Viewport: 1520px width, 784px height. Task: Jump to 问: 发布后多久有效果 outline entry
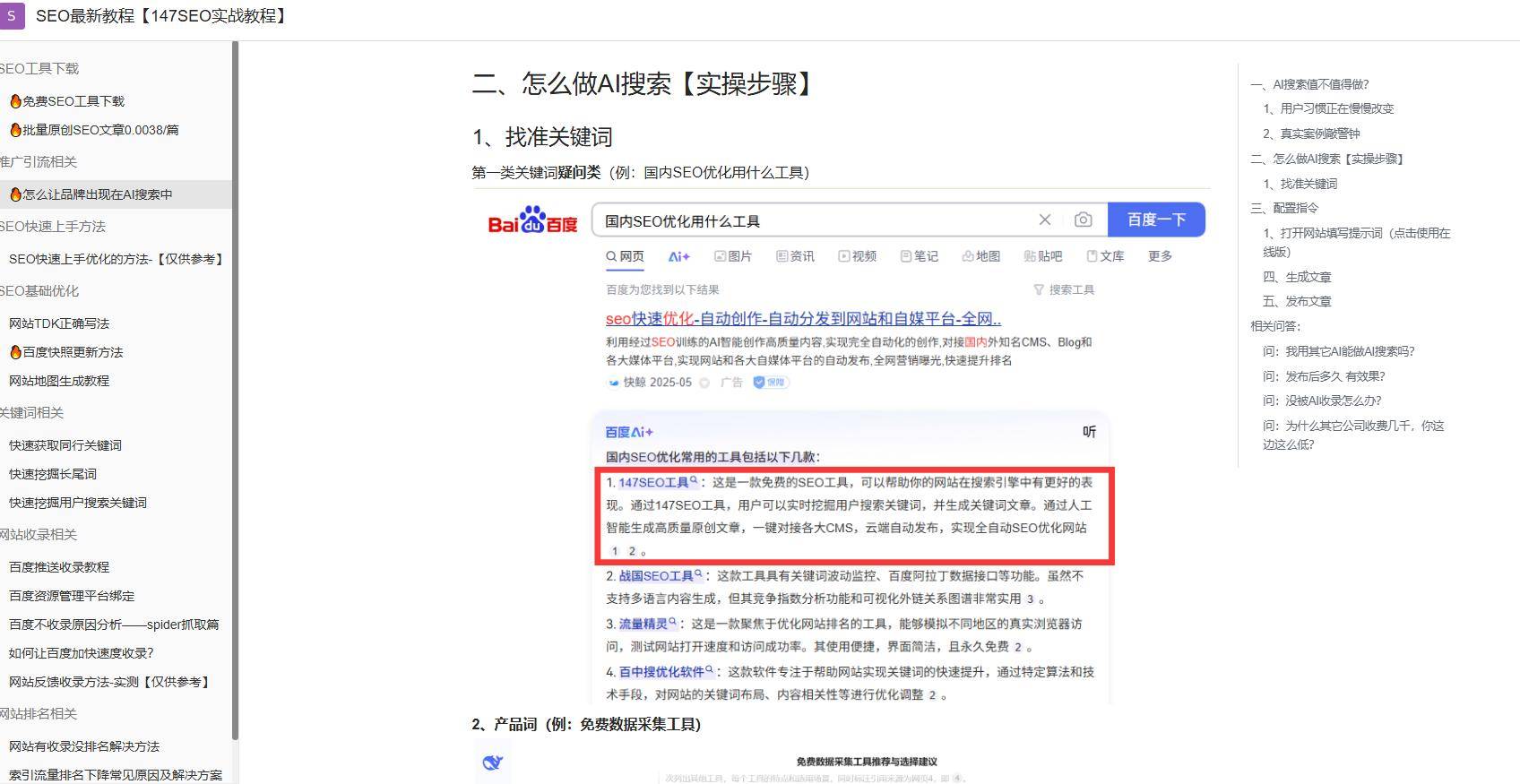pyautogui.click(x=1324, y=376)
